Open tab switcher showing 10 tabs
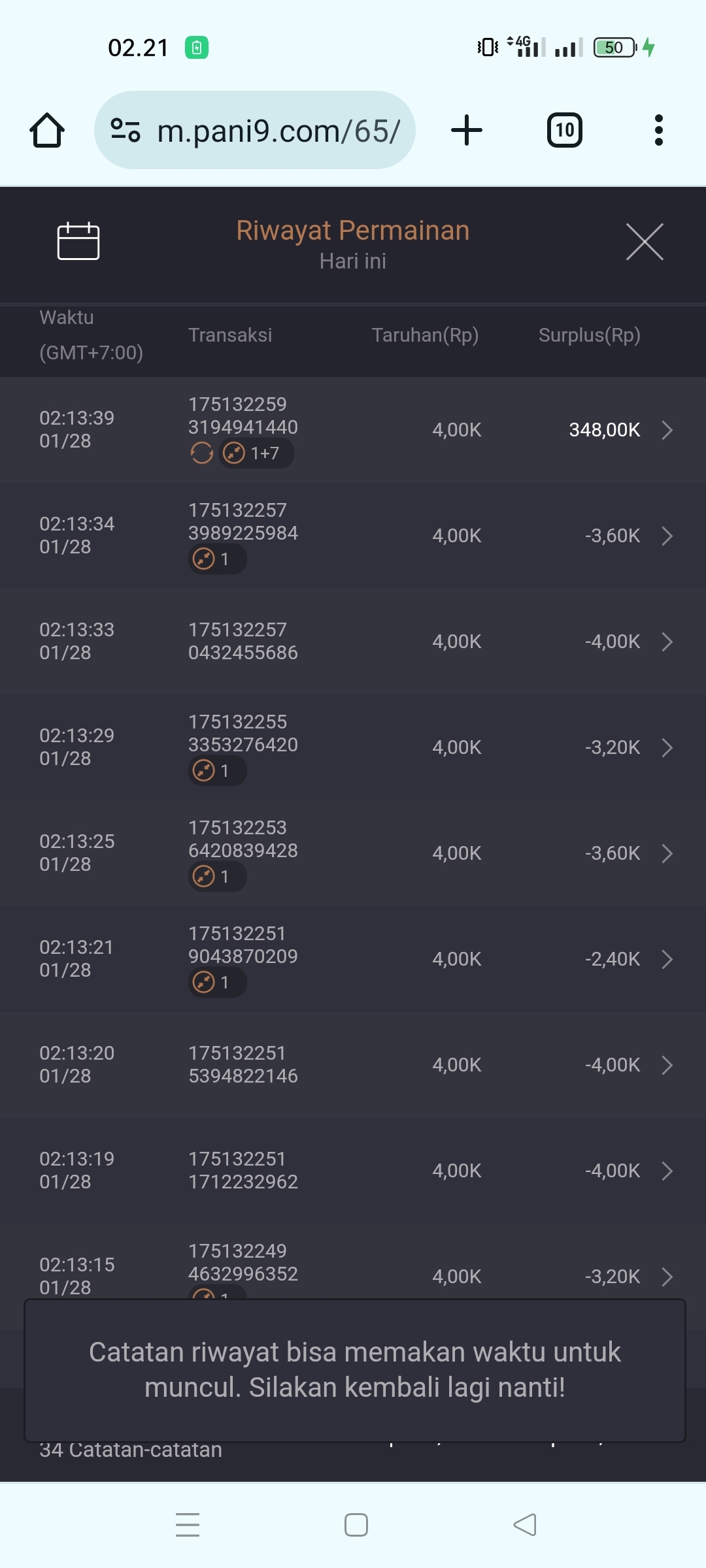This screenshot has width=706, height=1568. (x=565, y=130)
